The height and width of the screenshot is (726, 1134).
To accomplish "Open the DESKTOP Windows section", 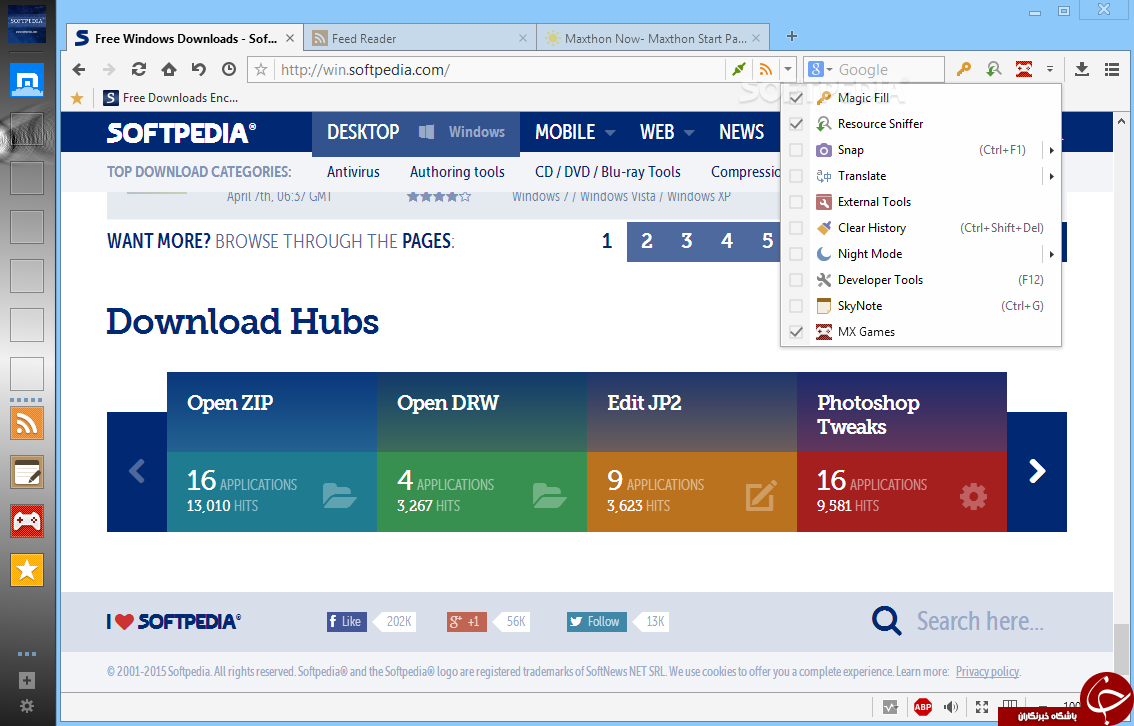I will click(x=416, y=132).
